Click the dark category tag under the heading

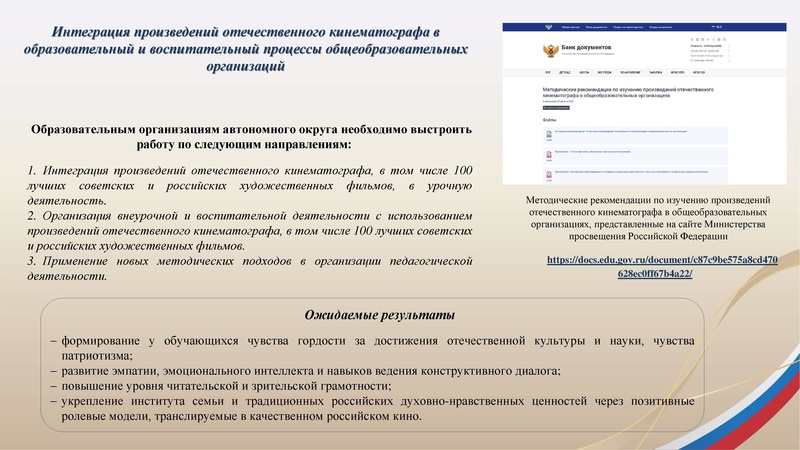click(x=556, y=108)
